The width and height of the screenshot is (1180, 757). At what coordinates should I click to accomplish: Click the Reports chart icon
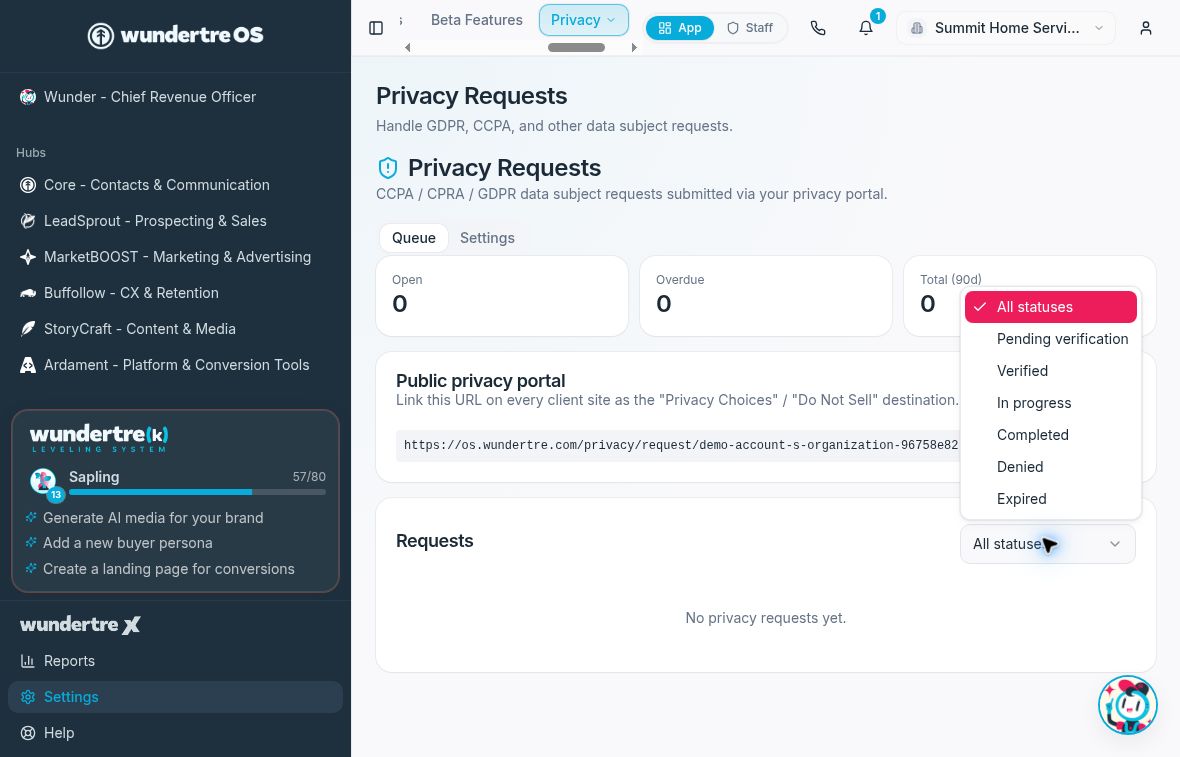[28, 661]
